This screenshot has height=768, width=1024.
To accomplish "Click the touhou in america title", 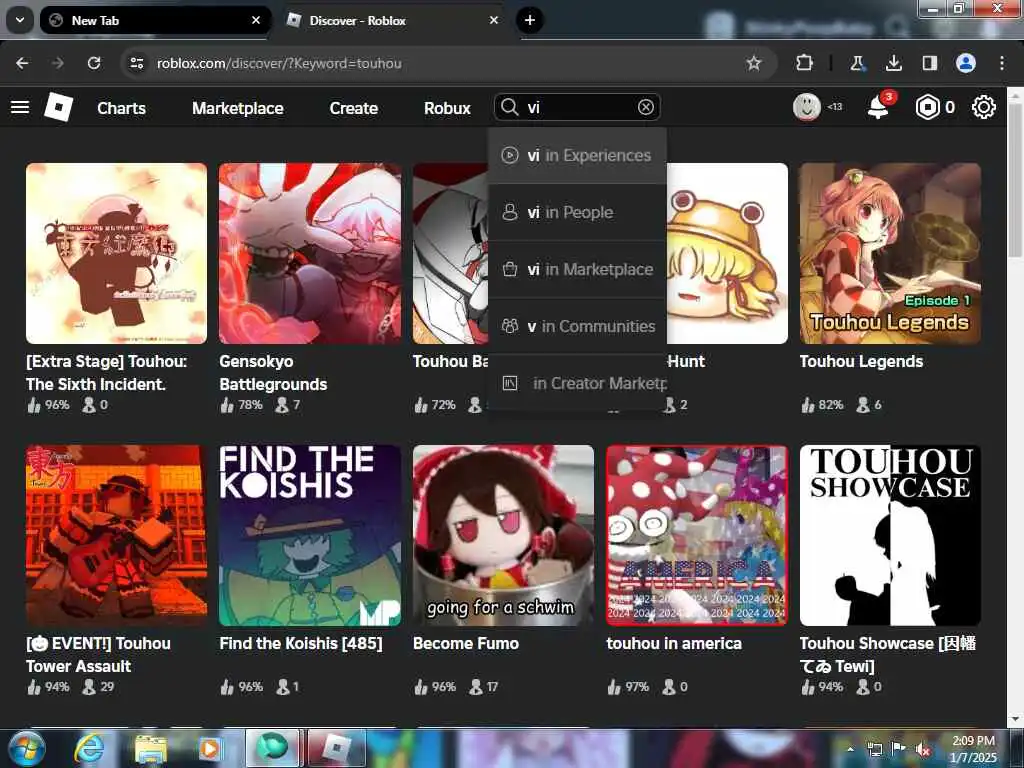I will [674, 643].
